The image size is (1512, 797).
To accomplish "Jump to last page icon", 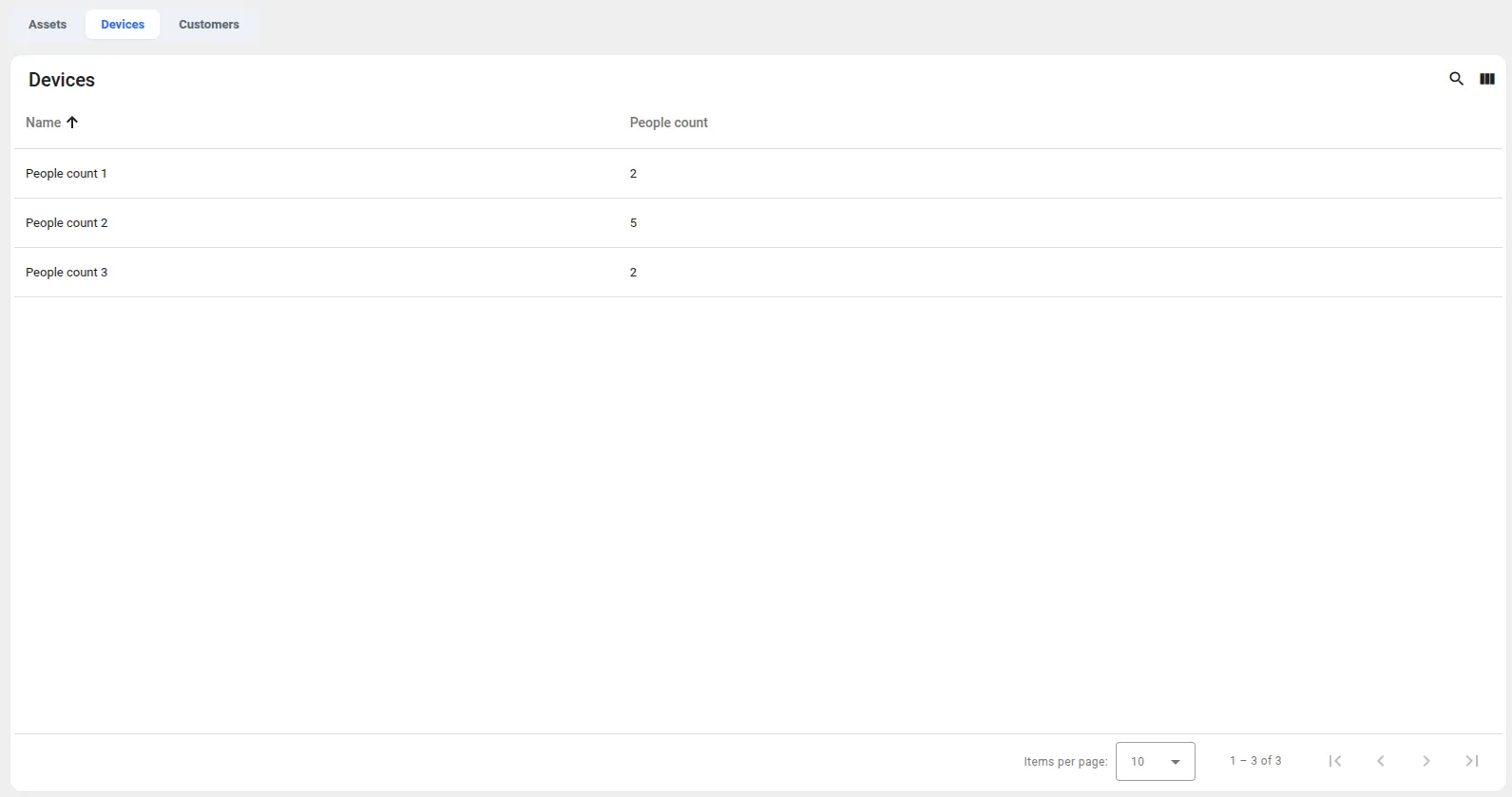I will point(1472,761).
